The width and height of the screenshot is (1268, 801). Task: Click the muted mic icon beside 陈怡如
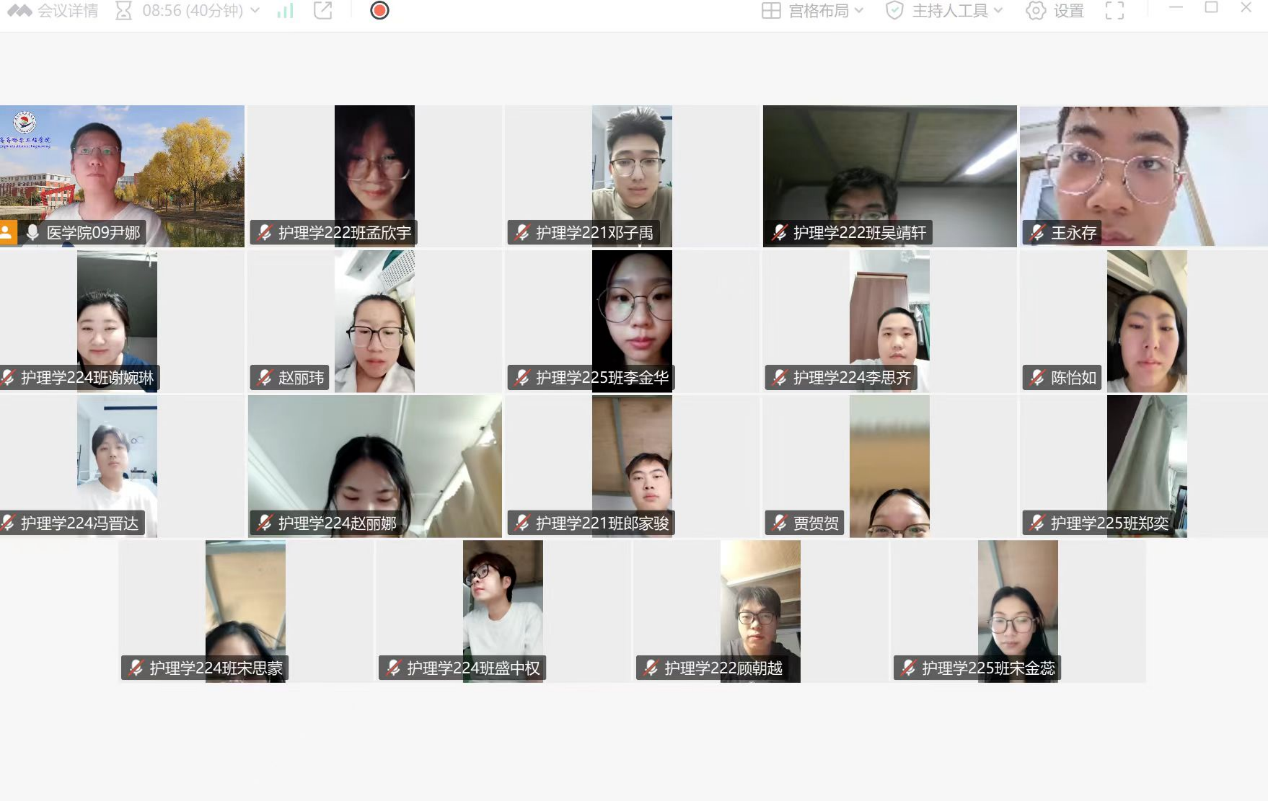[x=1038, y=378]
